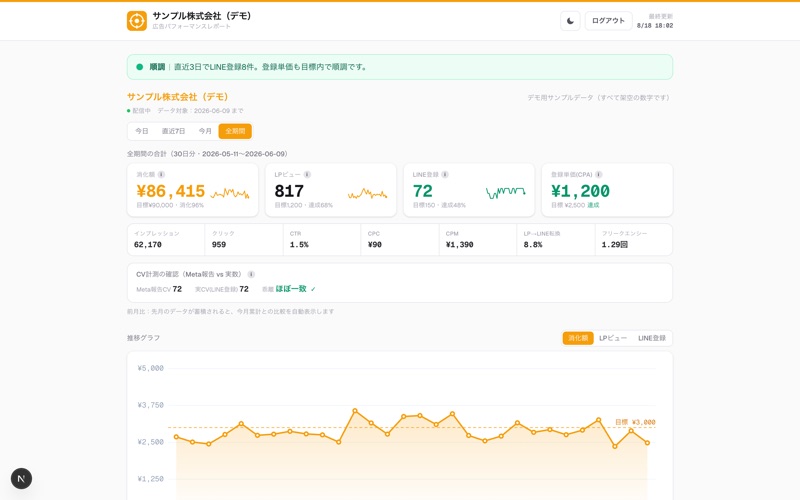
Task: Open info icon next to 登録単価(CPA)
Action: click(598, 174)
